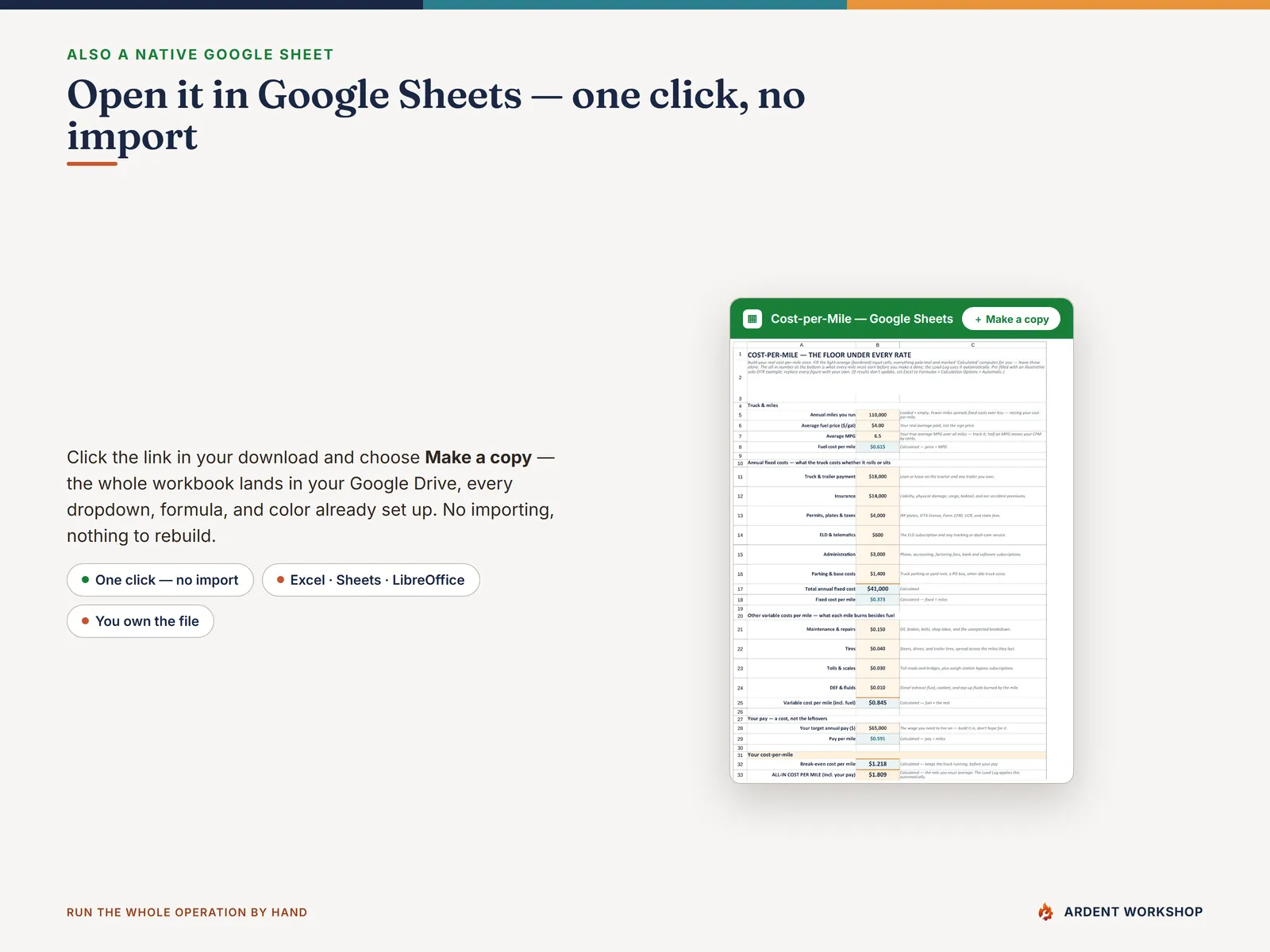This screenshot has width=1270, height=952.
Task: Select the Insurance value $14,000
Action: coord(877,496)
